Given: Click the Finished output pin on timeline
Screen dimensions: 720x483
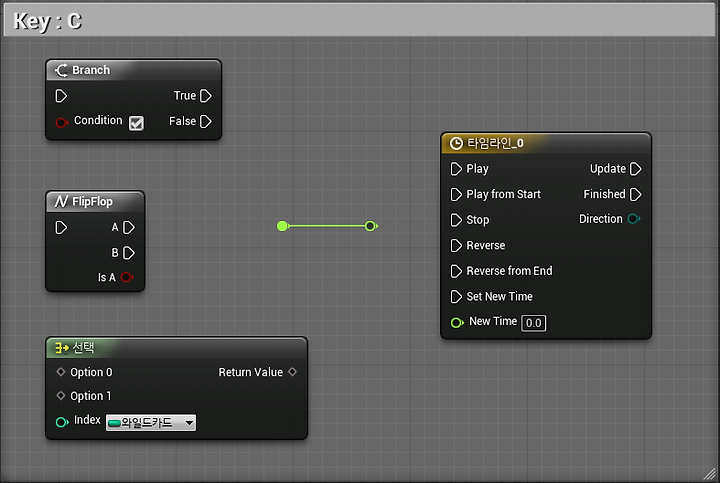Looking at the screenshot, I should [636, 195].
